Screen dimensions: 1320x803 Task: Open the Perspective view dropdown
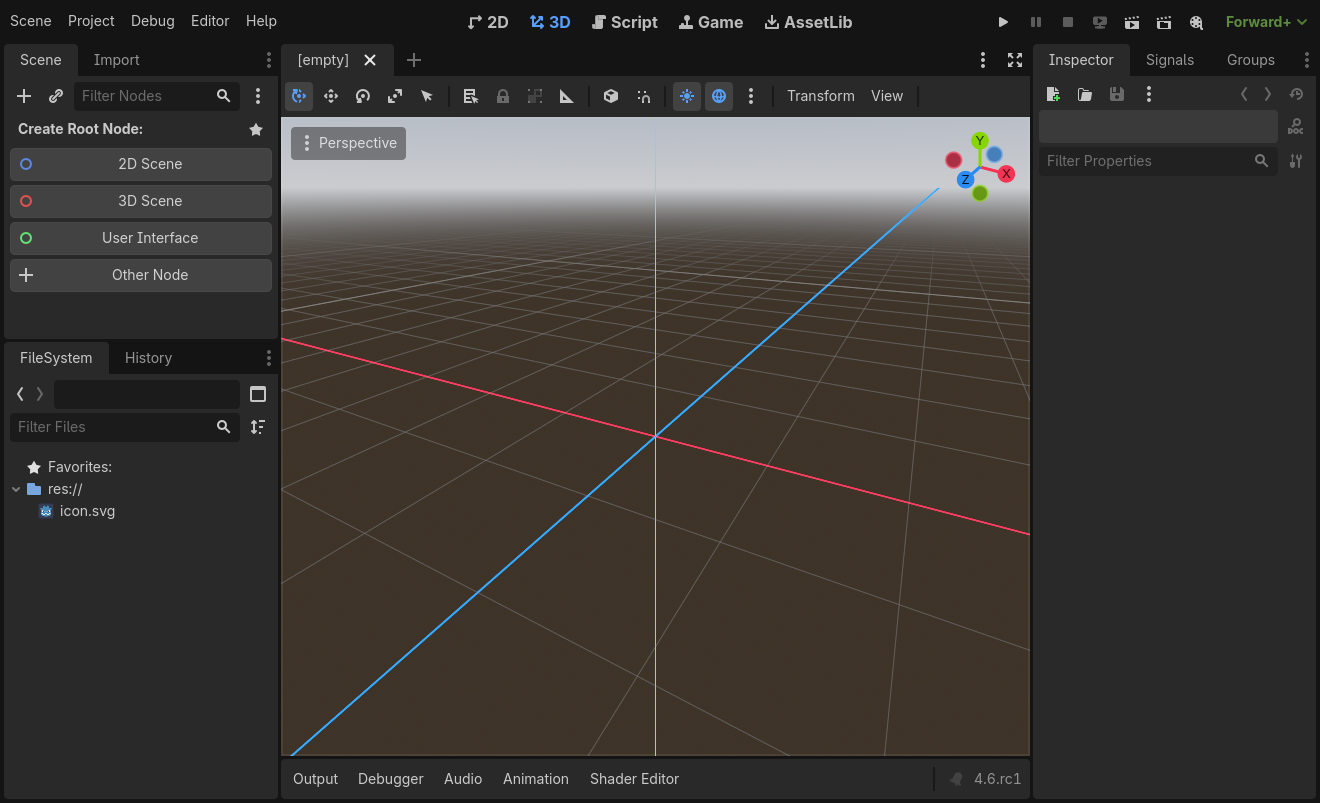coord(348,143)
